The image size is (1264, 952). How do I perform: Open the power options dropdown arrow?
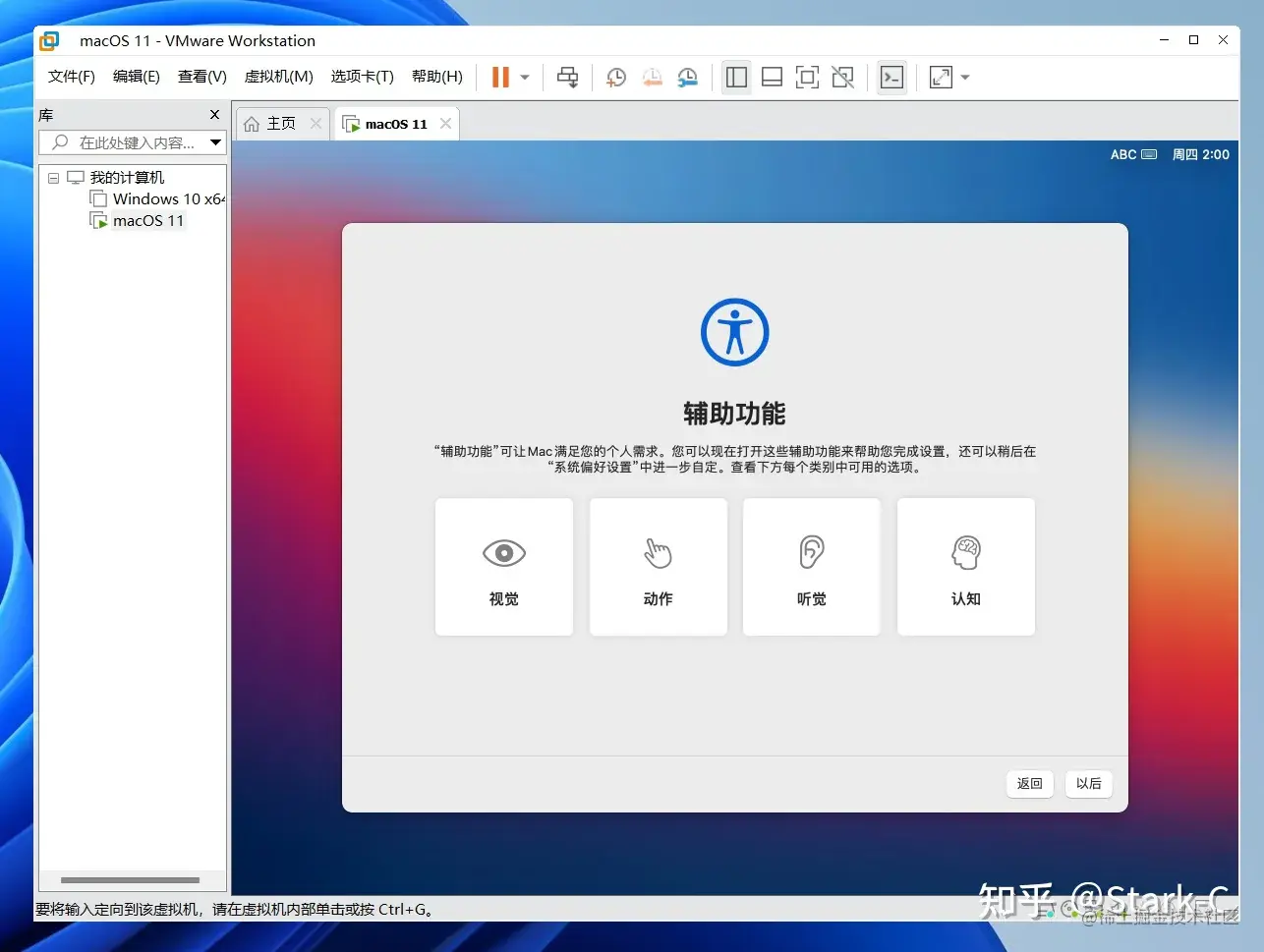[525, 78]
